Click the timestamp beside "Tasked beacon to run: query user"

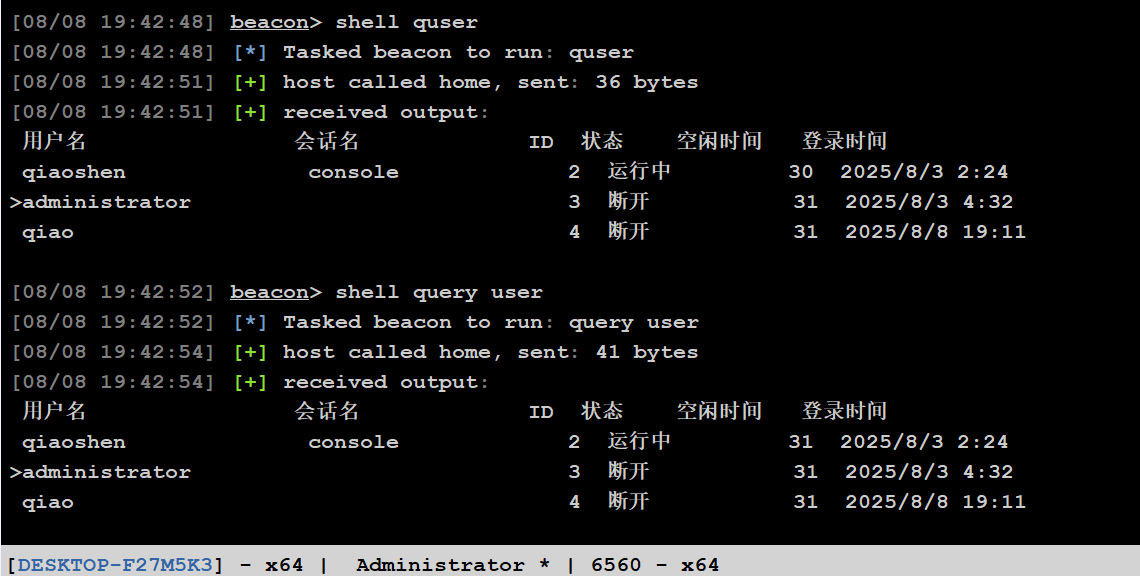113,322
